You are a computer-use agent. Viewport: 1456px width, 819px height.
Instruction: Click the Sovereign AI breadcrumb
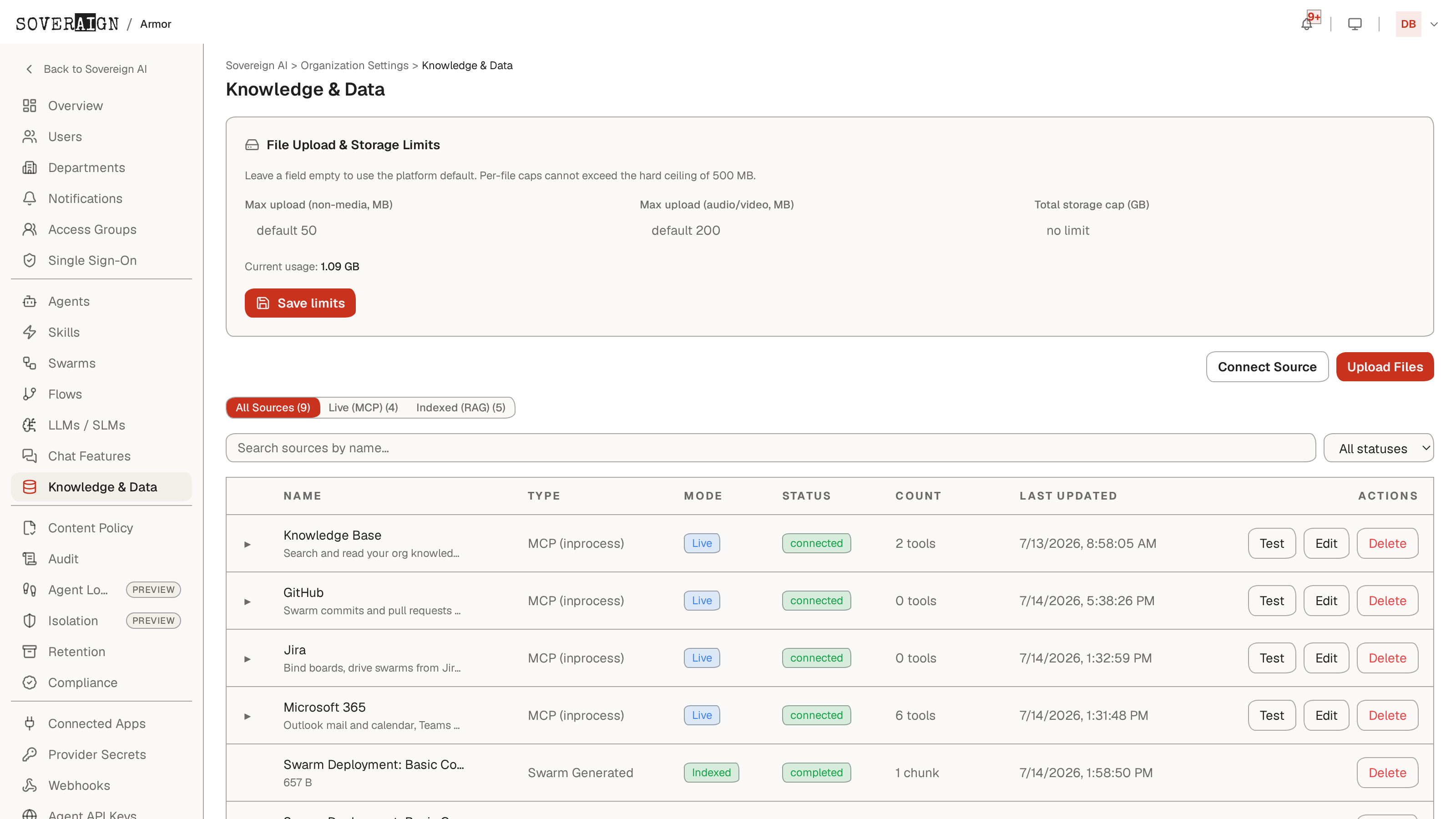click(257, 66)
